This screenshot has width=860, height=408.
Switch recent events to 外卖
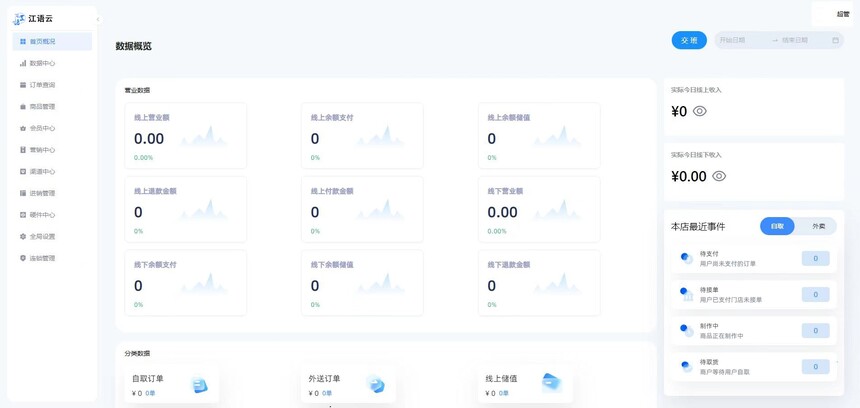pos(818,226)
